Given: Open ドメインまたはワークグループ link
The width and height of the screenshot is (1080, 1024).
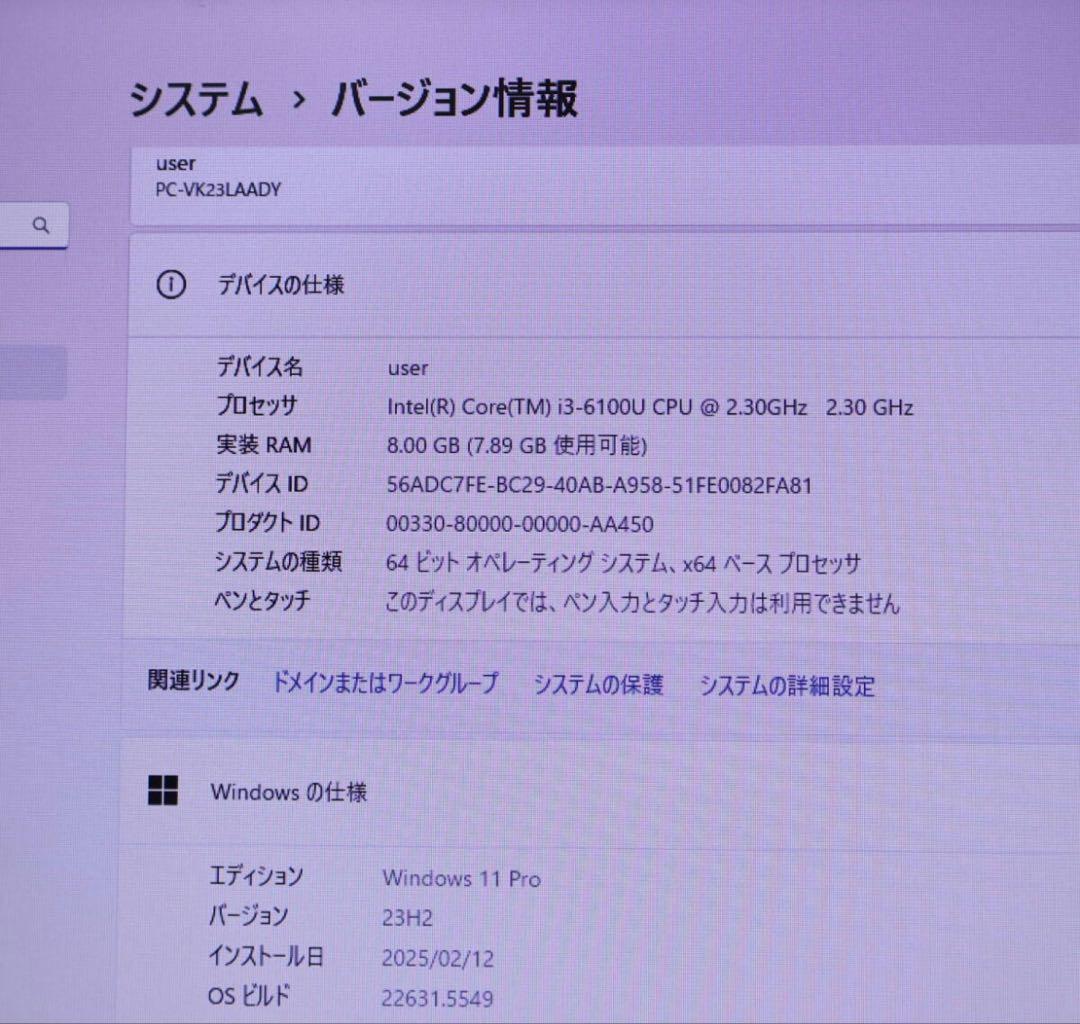Looking at the screenshot, I should 385,682.
